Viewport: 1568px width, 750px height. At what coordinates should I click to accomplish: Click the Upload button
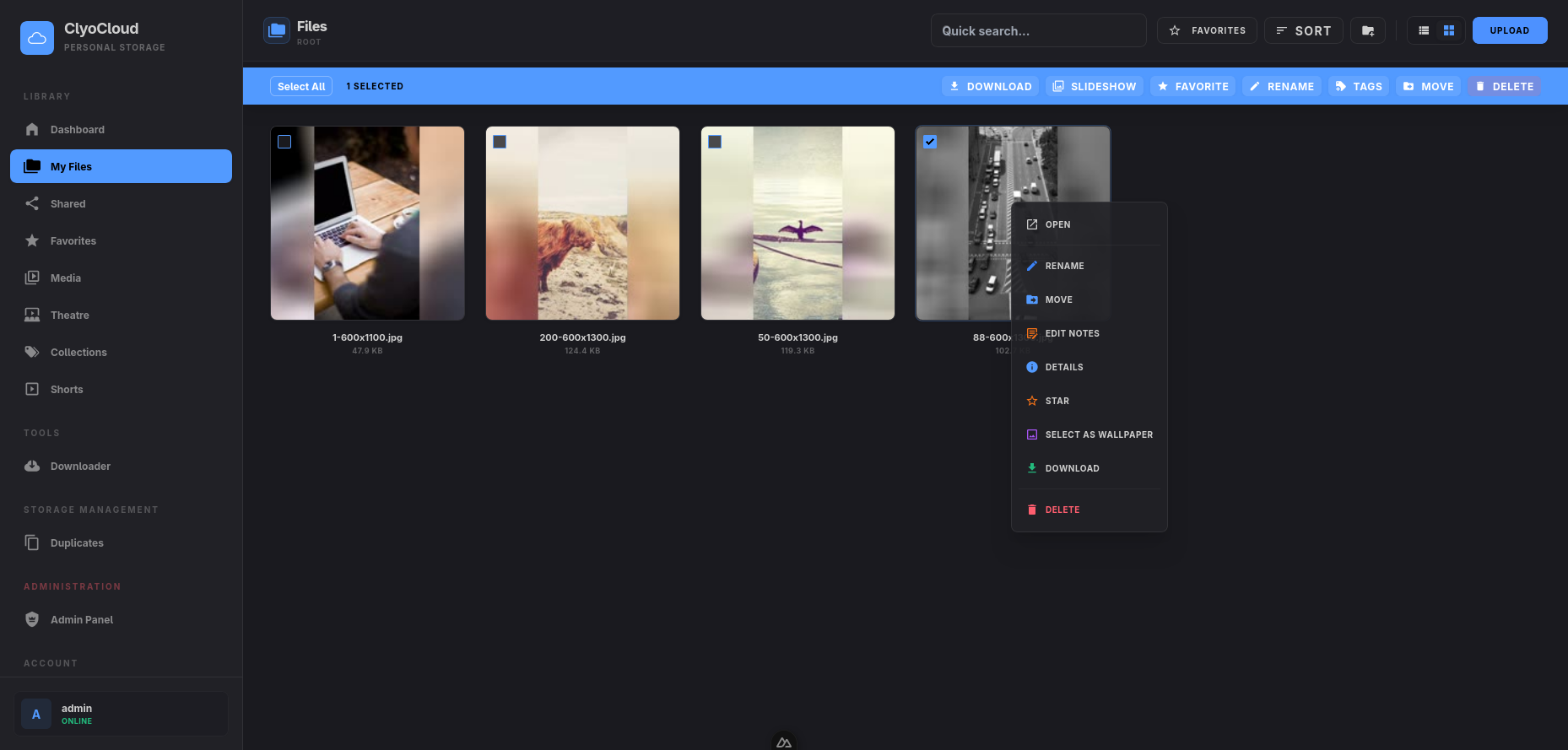(1510, 30)
